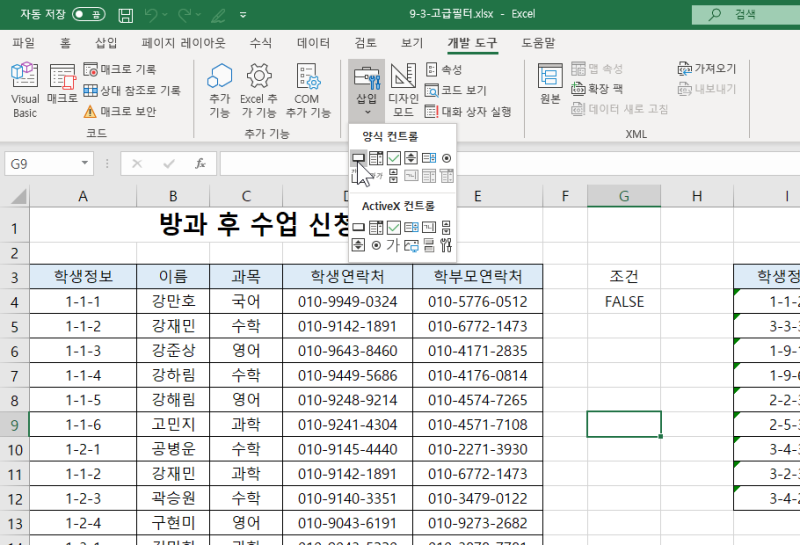Screen dimensions: 800x545
Task: Open the Visual Basic editor
Action: (x=24, y=90)
